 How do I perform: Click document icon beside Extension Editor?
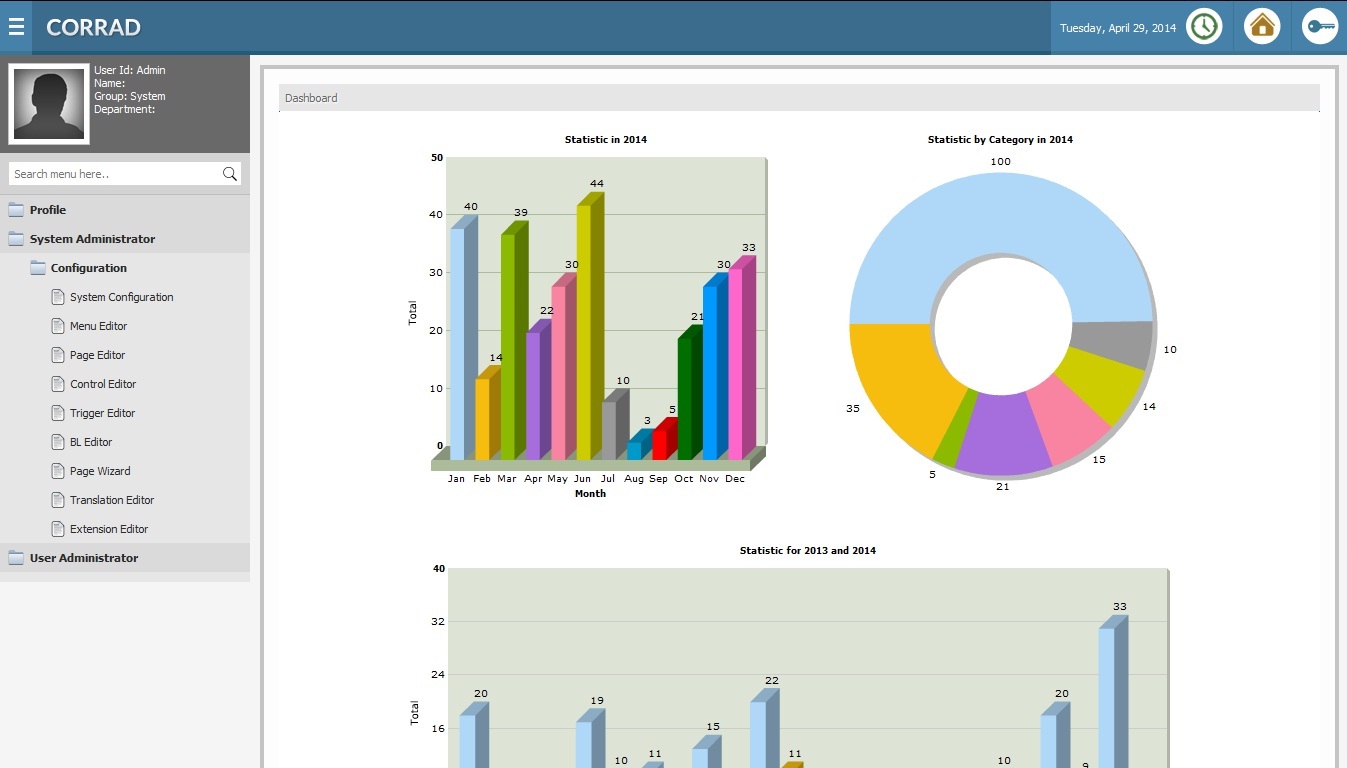click(x=58, y=529)
